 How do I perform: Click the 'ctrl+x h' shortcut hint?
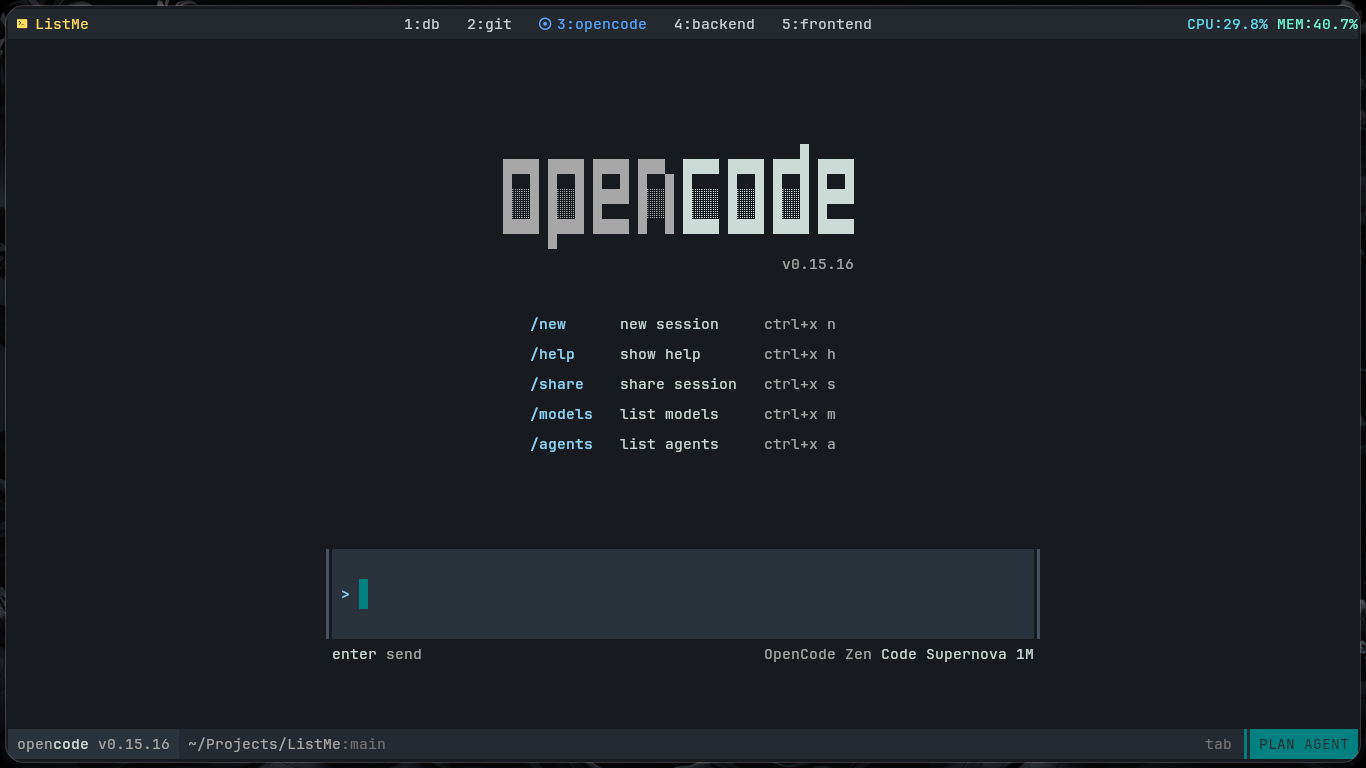800,355
